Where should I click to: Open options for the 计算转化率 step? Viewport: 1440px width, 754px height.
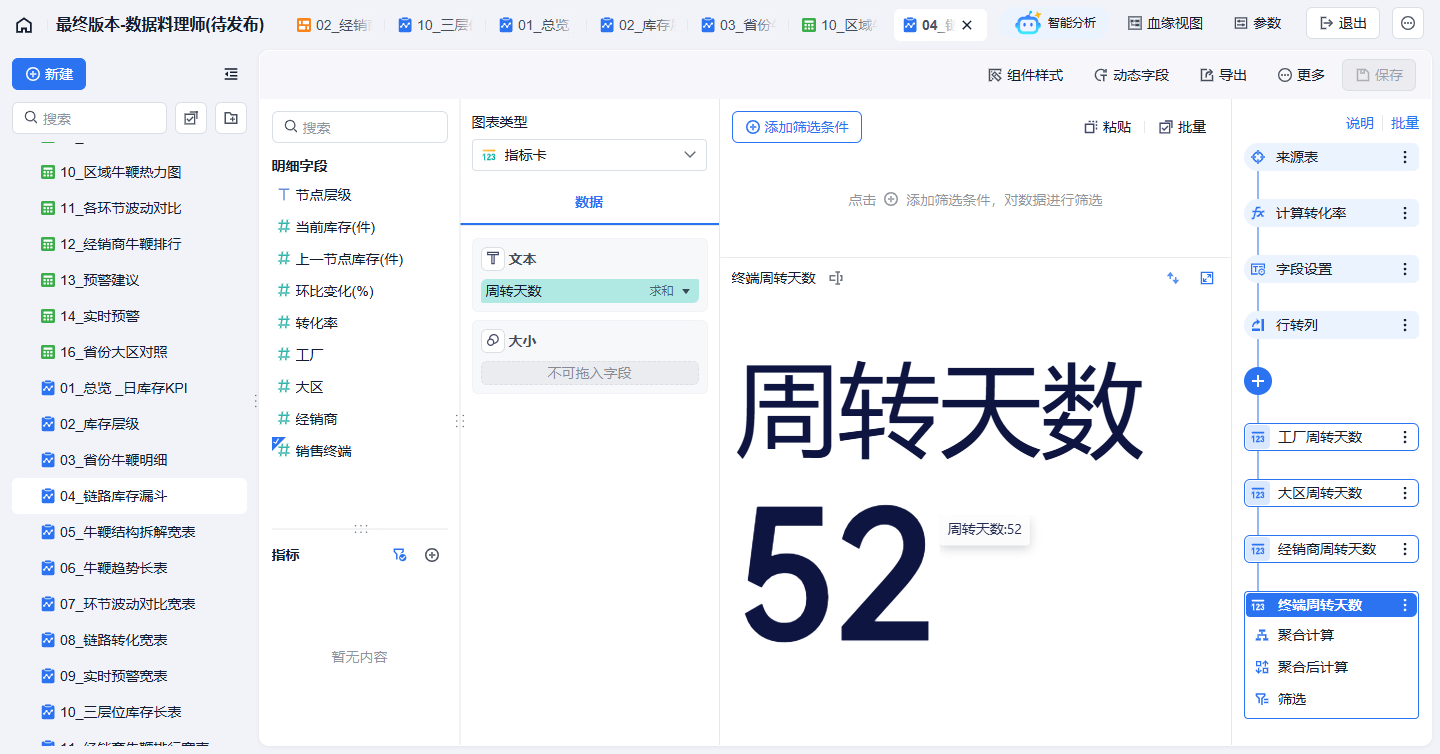[1405, 213]
